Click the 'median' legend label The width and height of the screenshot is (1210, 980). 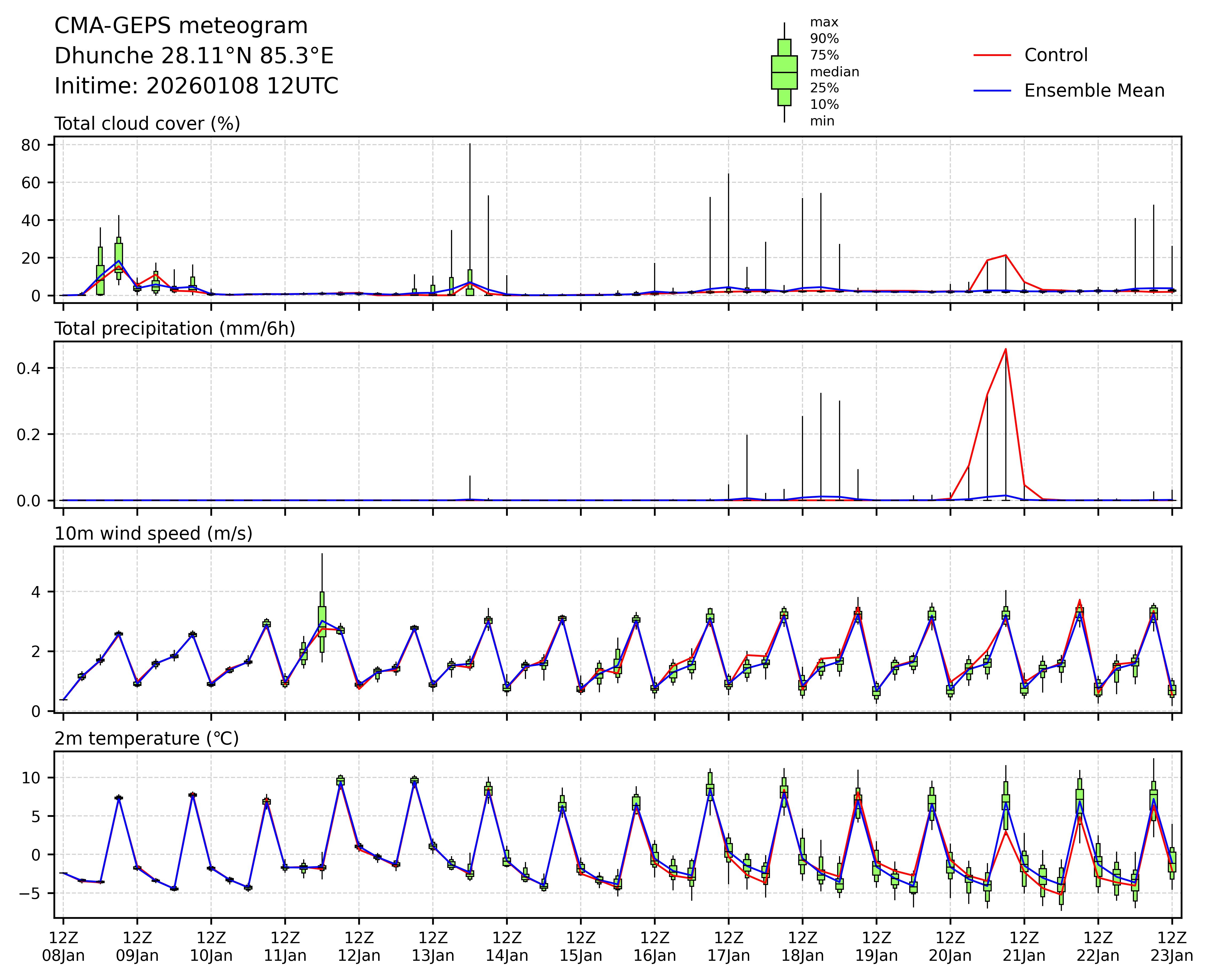[x=834, y=72]
